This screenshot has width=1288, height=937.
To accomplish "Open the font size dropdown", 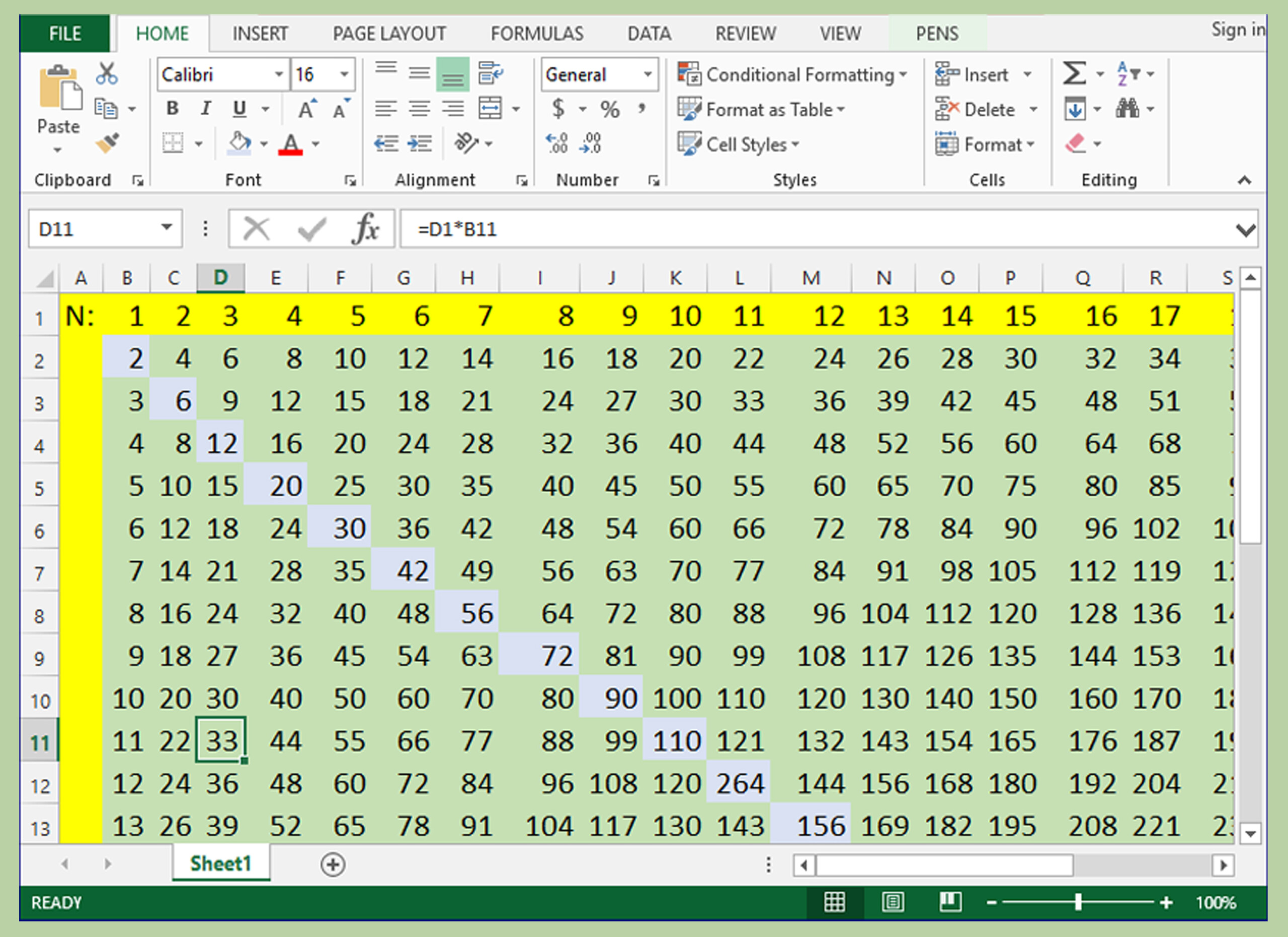I will [344, 74].
